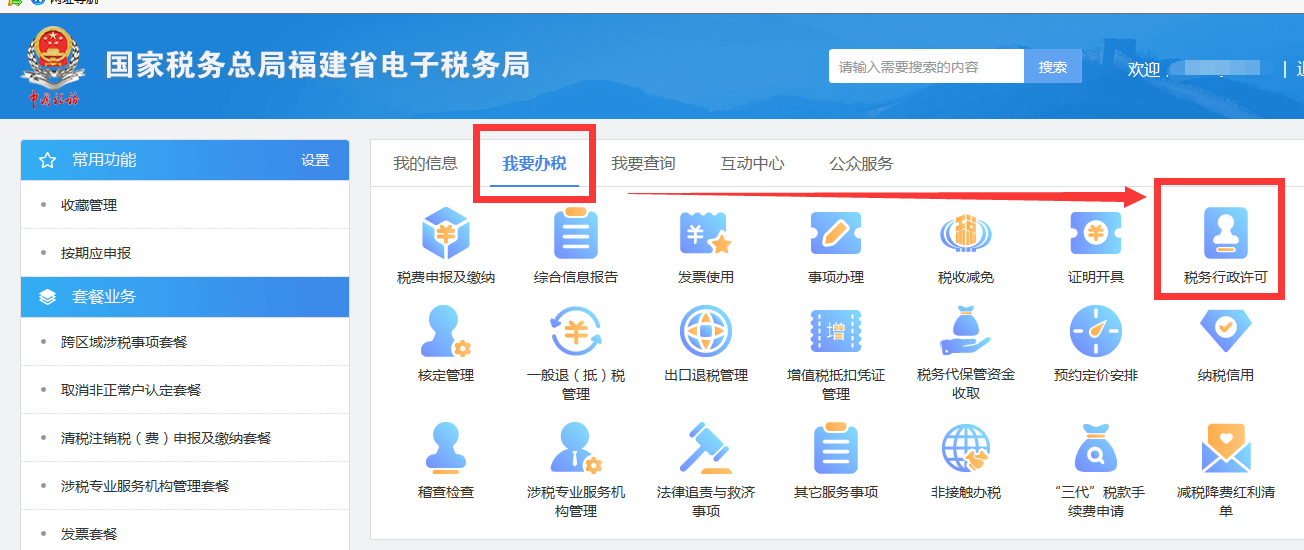Open 减税降费红利清单 icon

(1226, 448)
